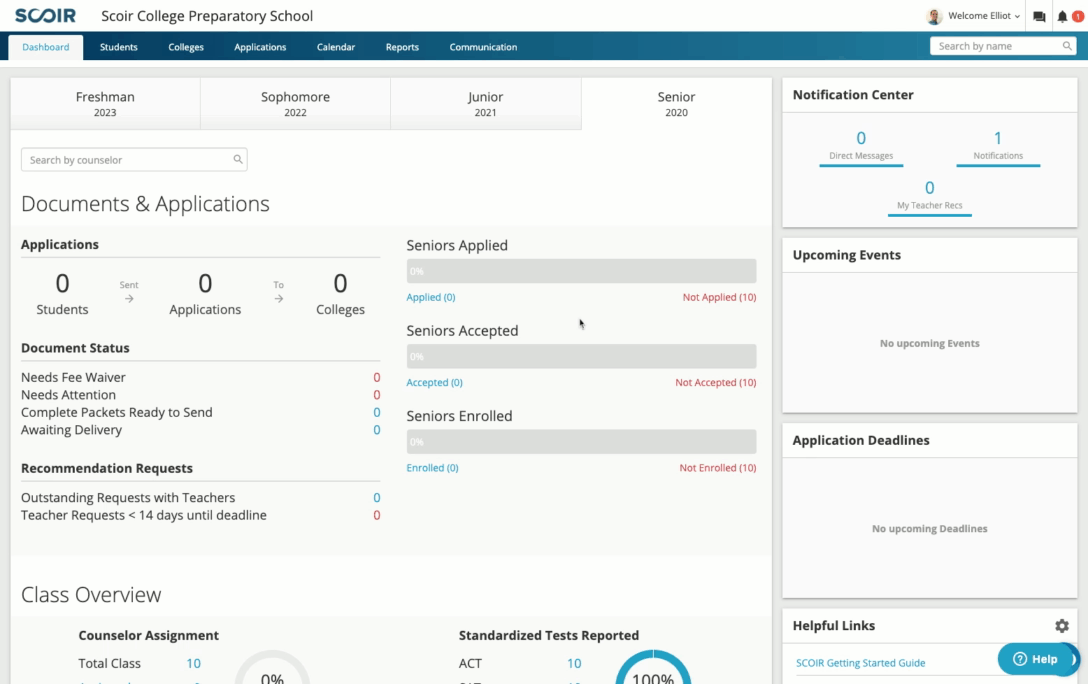Click the Not Enrolled (10) link
The width and height of the screenshot is (1088, 684).
(717, 468)
